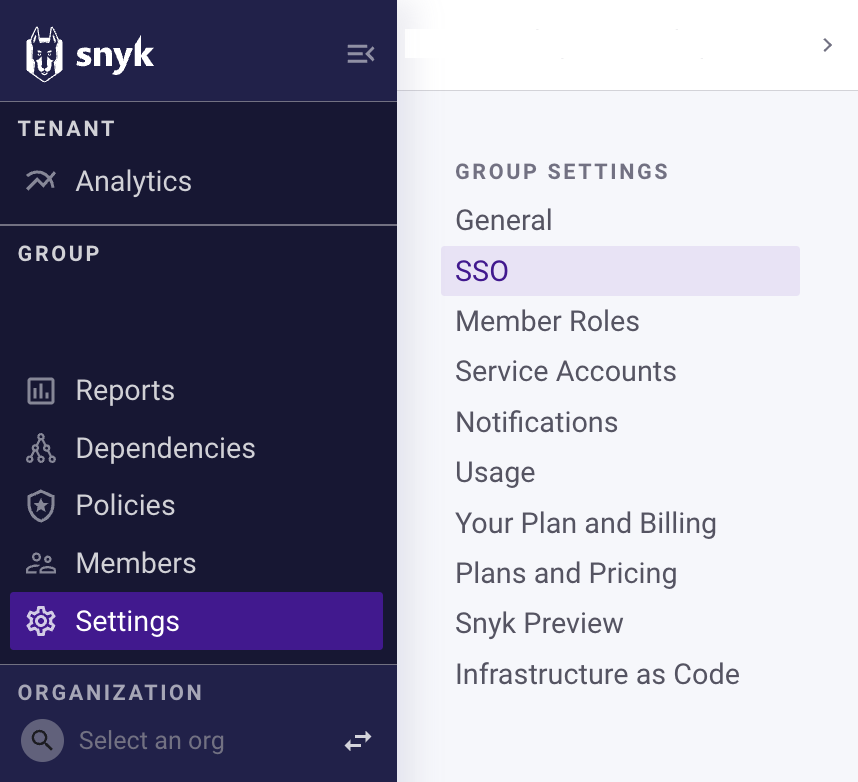Go to Member Roles settings
The width and height of the screenshot is (858, 782).
click(547, 321)
